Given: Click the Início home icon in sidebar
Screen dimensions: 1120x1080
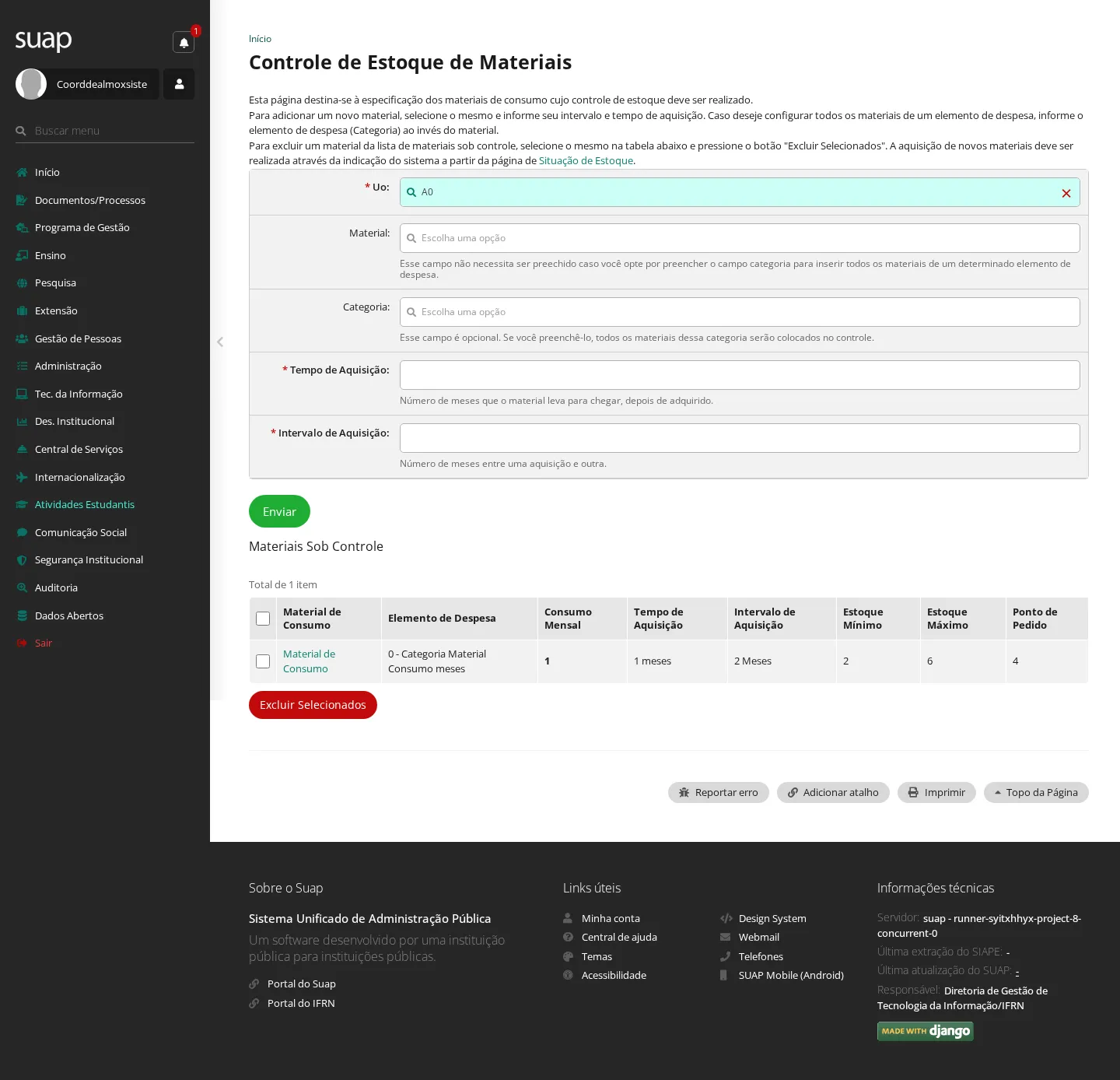Looking at the screenshot, I should (22, 172).
